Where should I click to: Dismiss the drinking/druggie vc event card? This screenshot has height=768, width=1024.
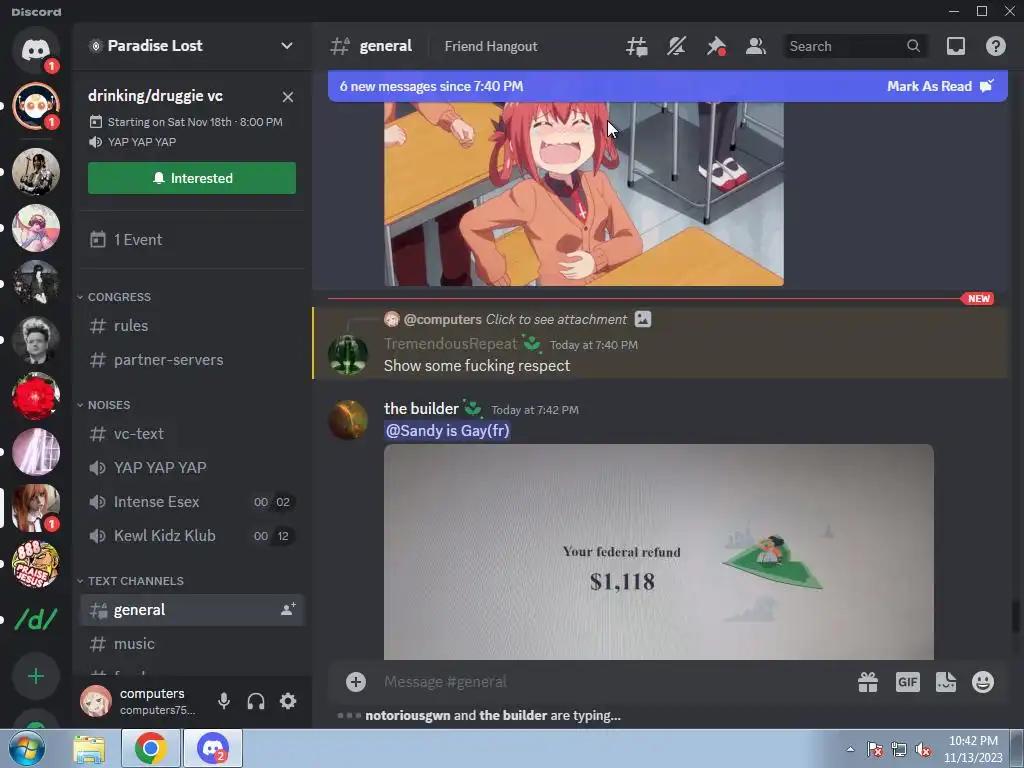point(287,97)
